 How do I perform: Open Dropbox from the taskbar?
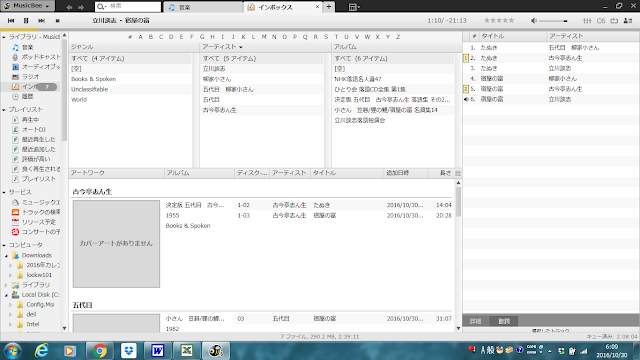[x=129, y=351]
